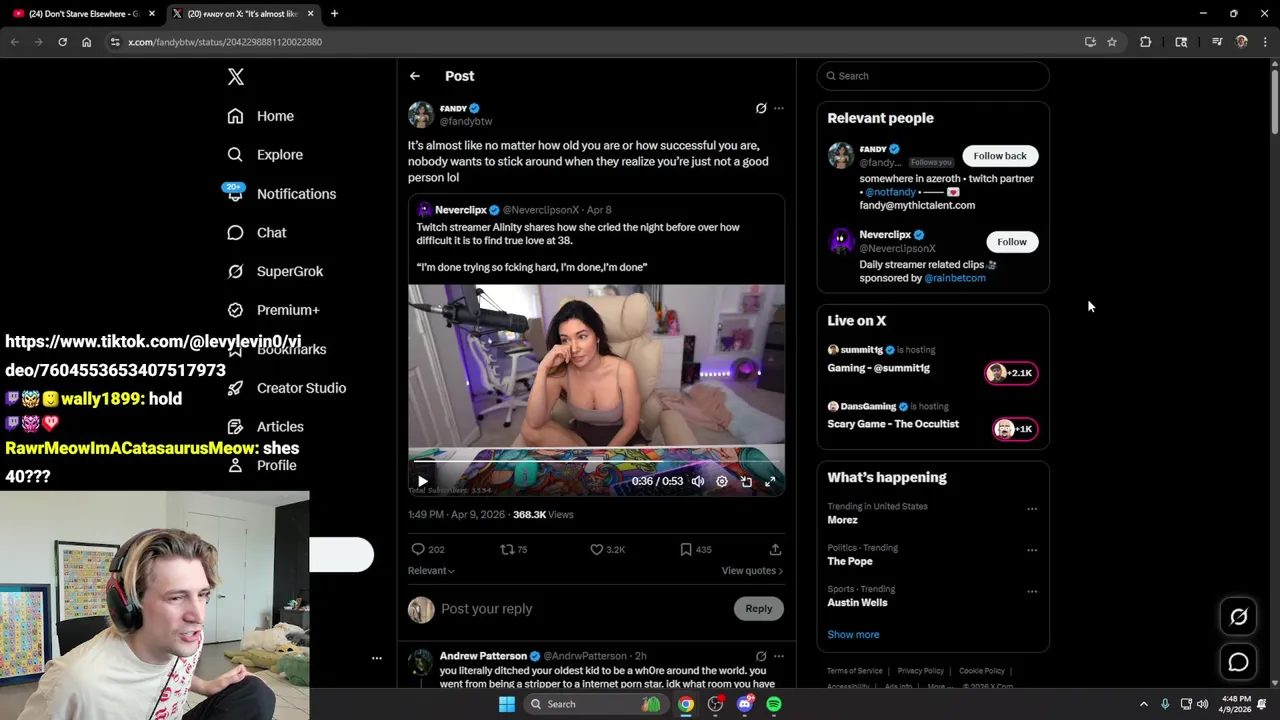The width and height of the screenshot is (1280, 720).
Task: Open overlay three-dot menu near webcam
Action: 377,658
